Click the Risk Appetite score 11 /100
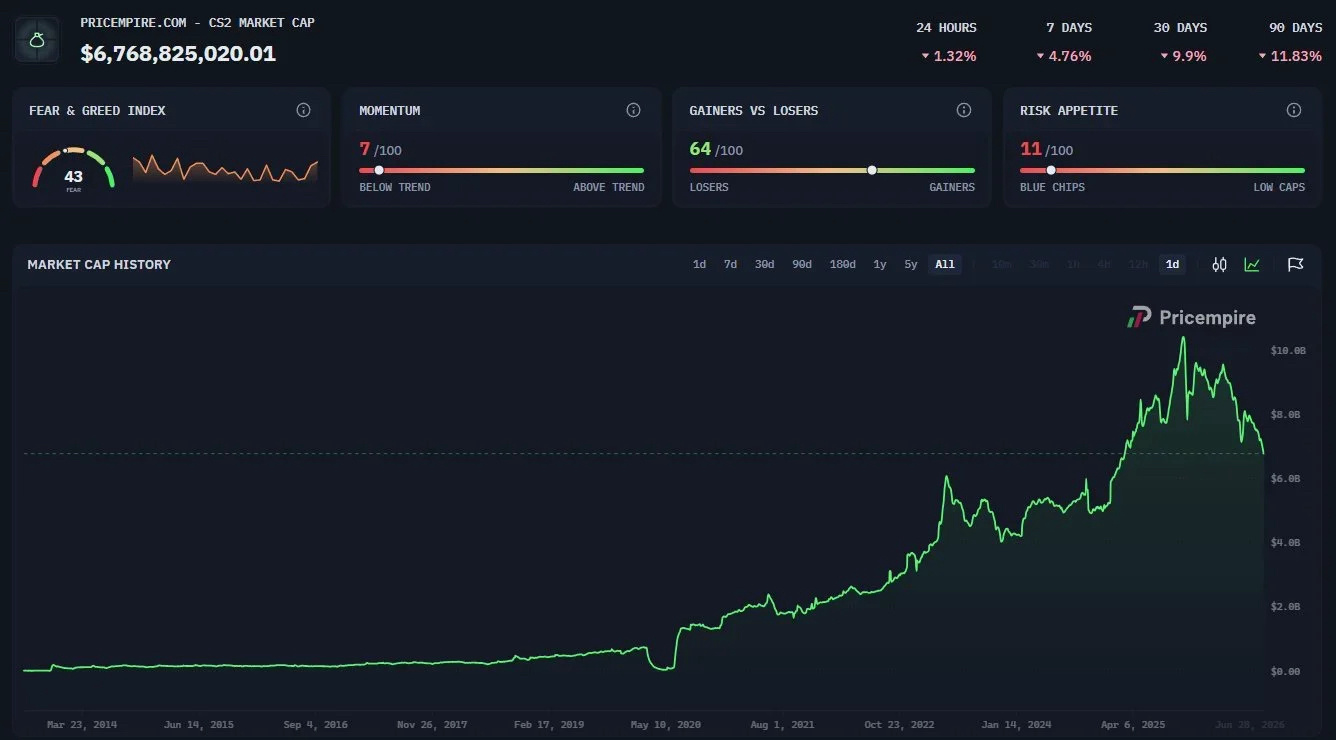This screenshot has width=1336, height=740. click(1046, 149)
